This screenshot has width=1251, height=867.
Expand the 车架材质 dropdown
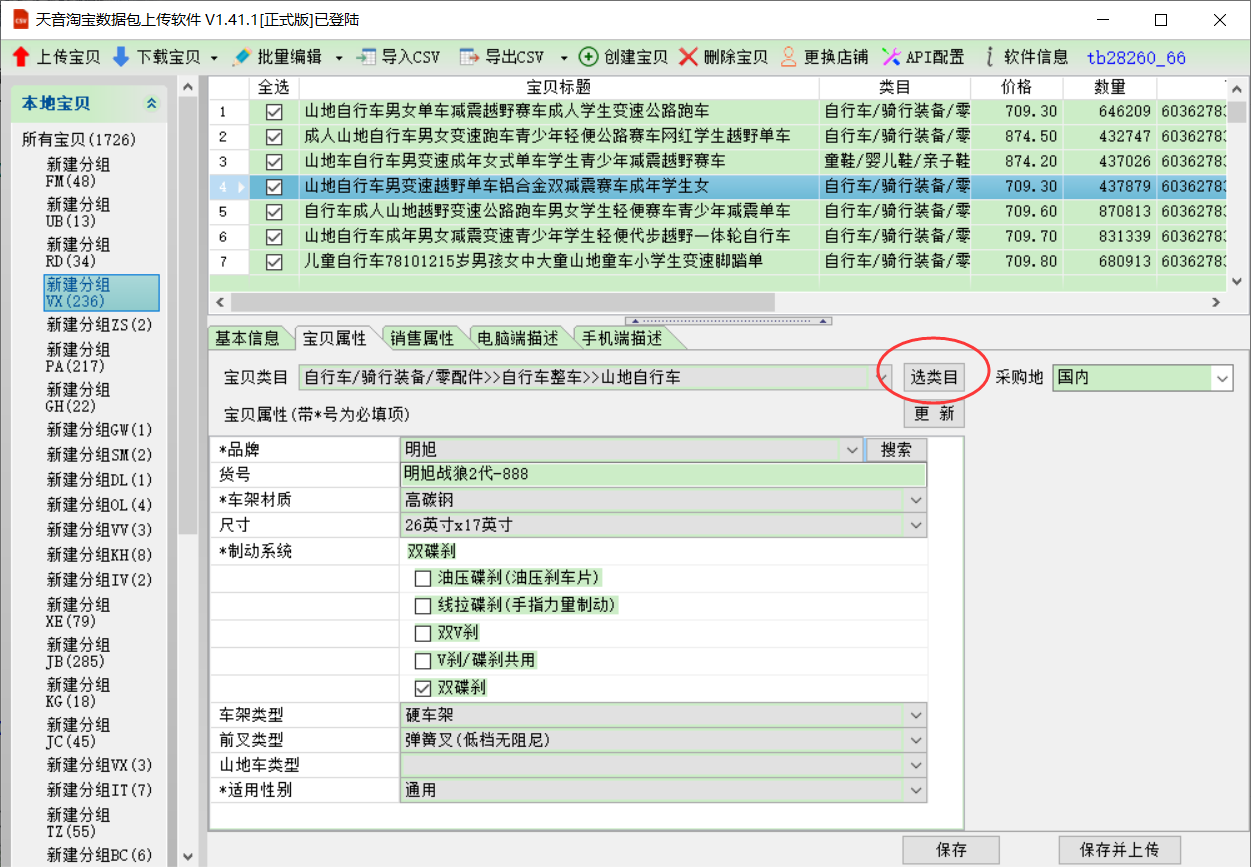click(x=916, y=500)
